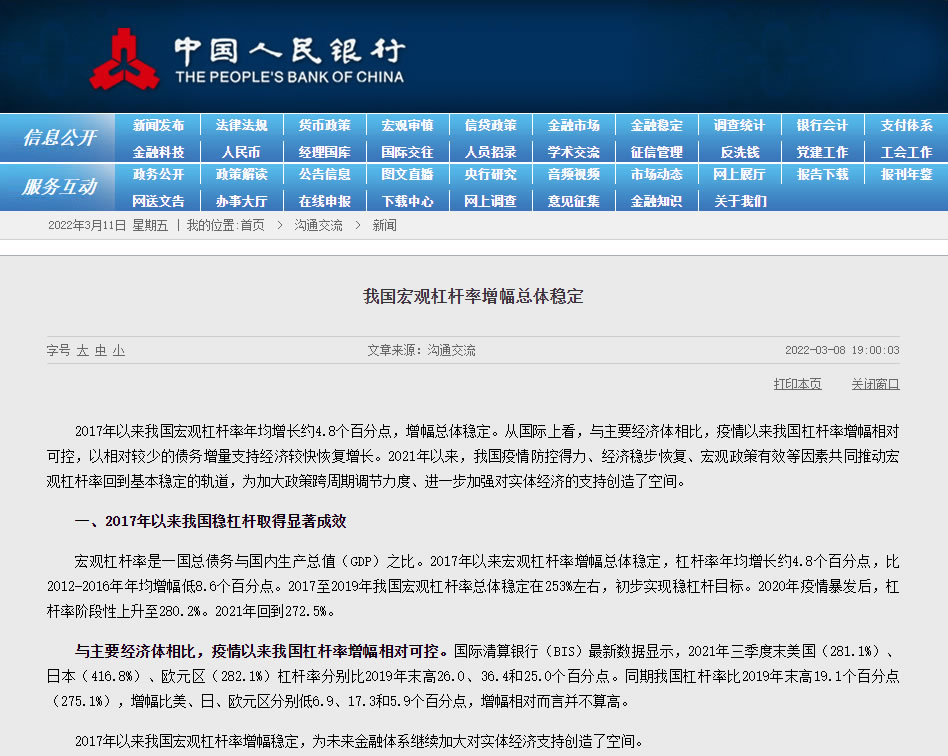The width and height of the screenshot is (948, 756).
Task: Click heading 一、2017年以来我国稳杠杆取得显著成效
Action: [x=210, y=521]
